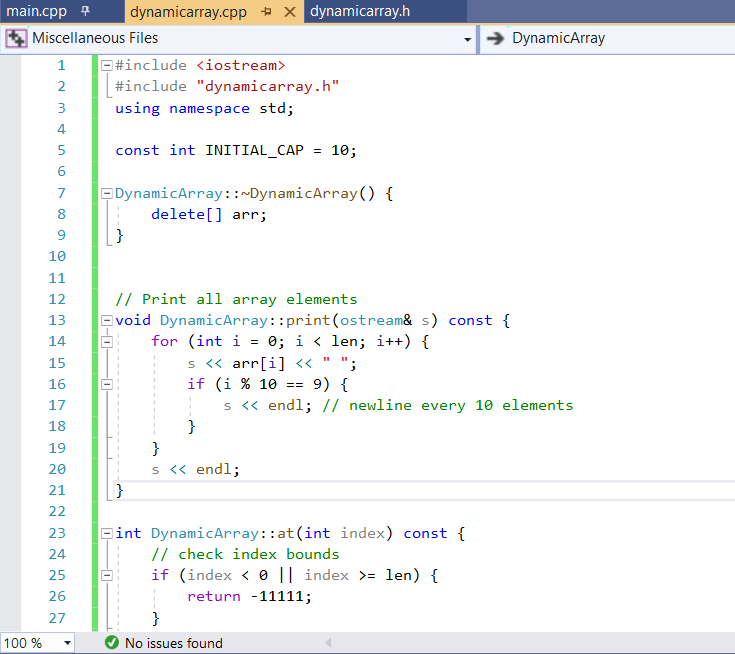Collapse the for loop at line 14
Screen dimensions: 735x654
click(107, 342)
